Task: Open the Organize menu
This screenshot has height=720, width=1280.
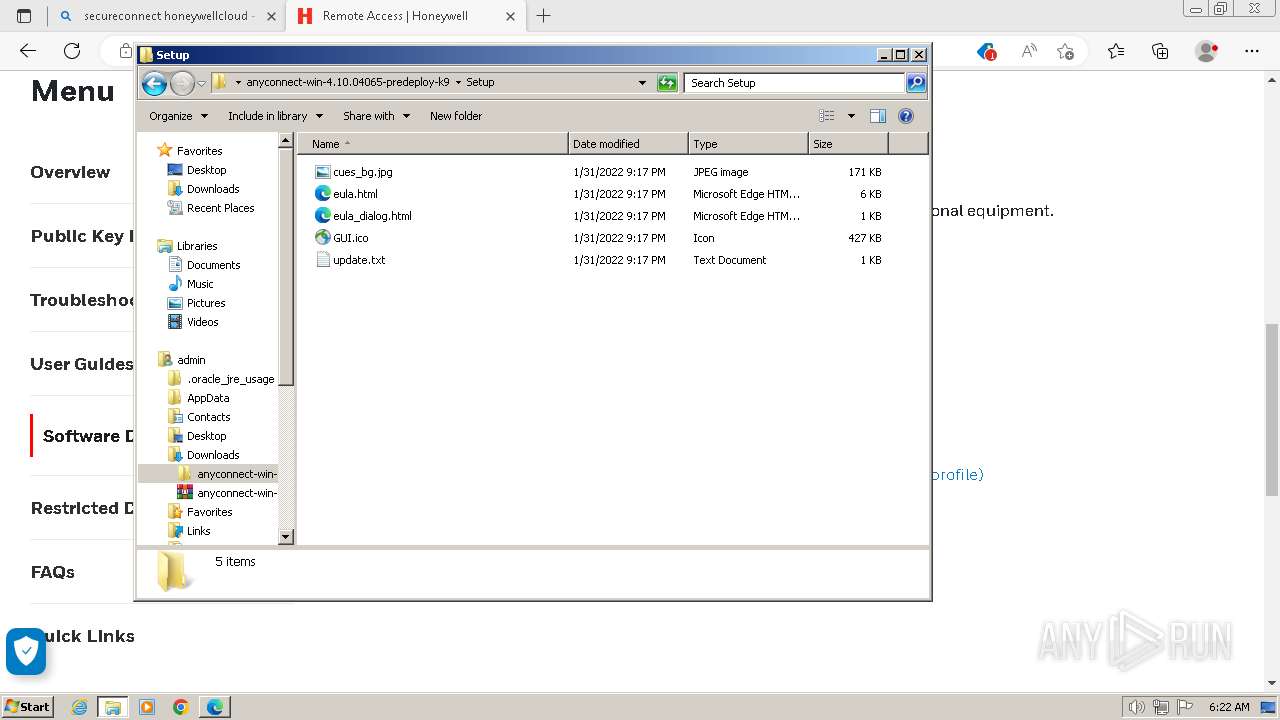Action: pos(178,116)
